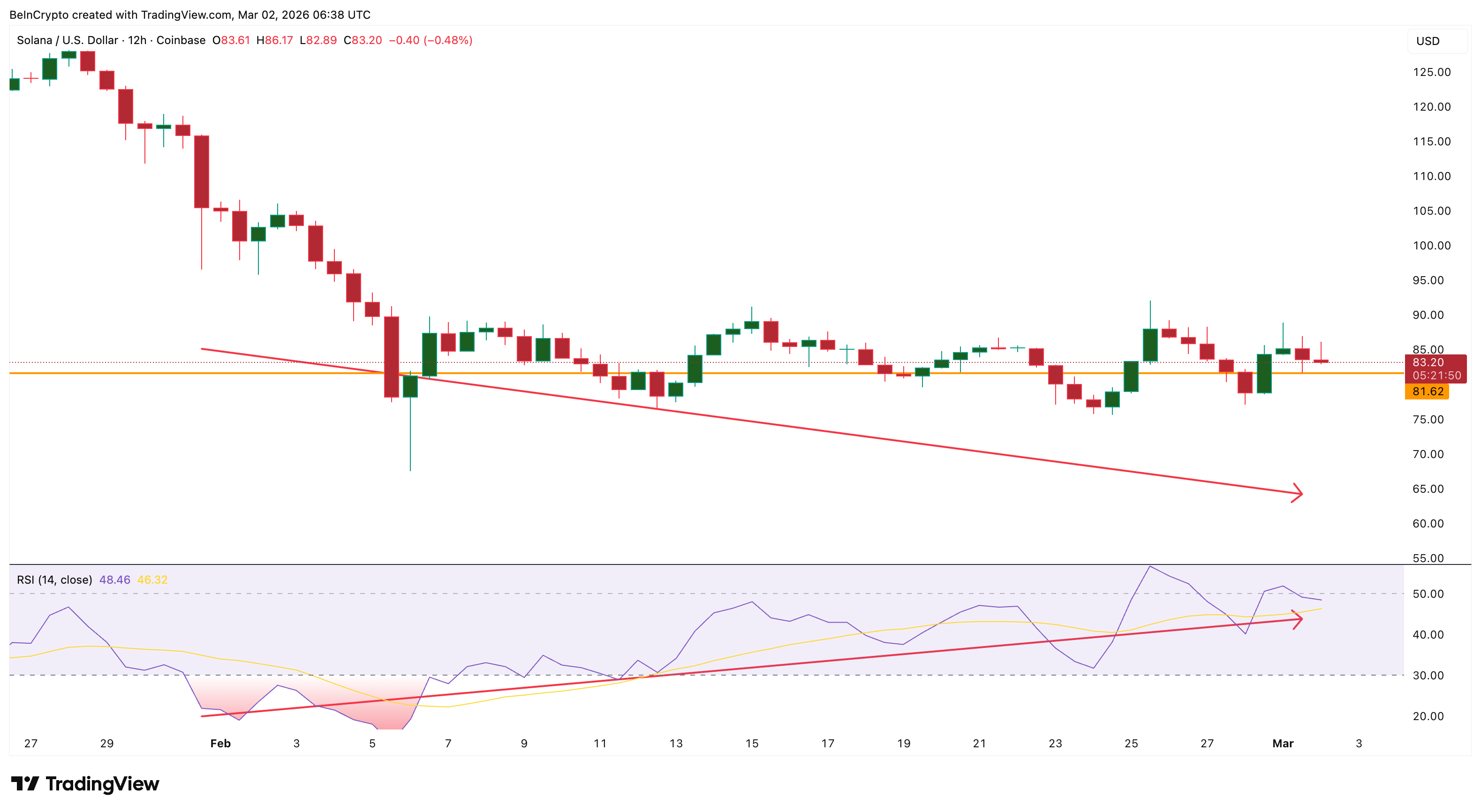This screenshot has width=1481, height=812.
Task: Click the Mar label on the time axis
Action: (1283, 743)
